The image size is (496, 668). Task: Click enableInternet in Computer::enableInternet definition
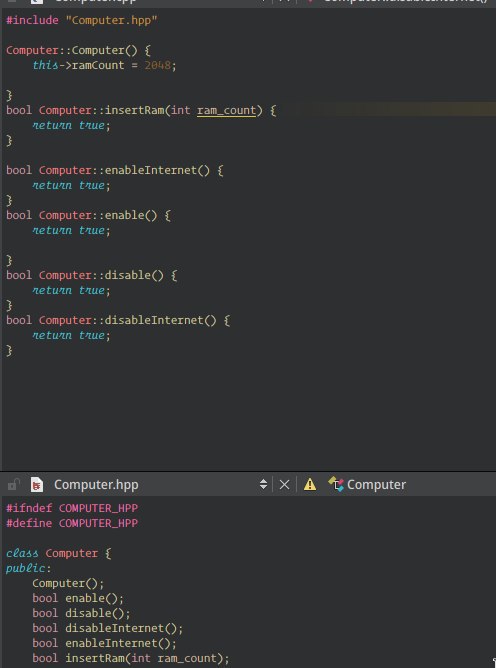(x=151, y=170)
